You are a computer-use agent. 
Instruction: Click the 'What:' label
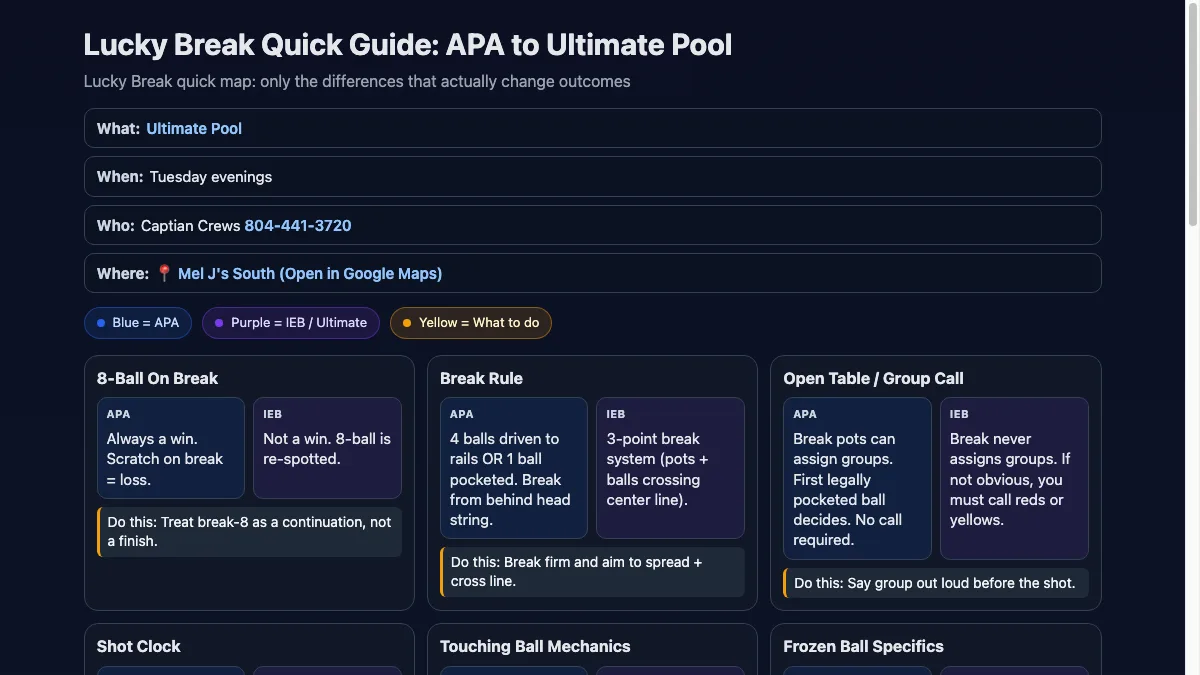[118, 128]
